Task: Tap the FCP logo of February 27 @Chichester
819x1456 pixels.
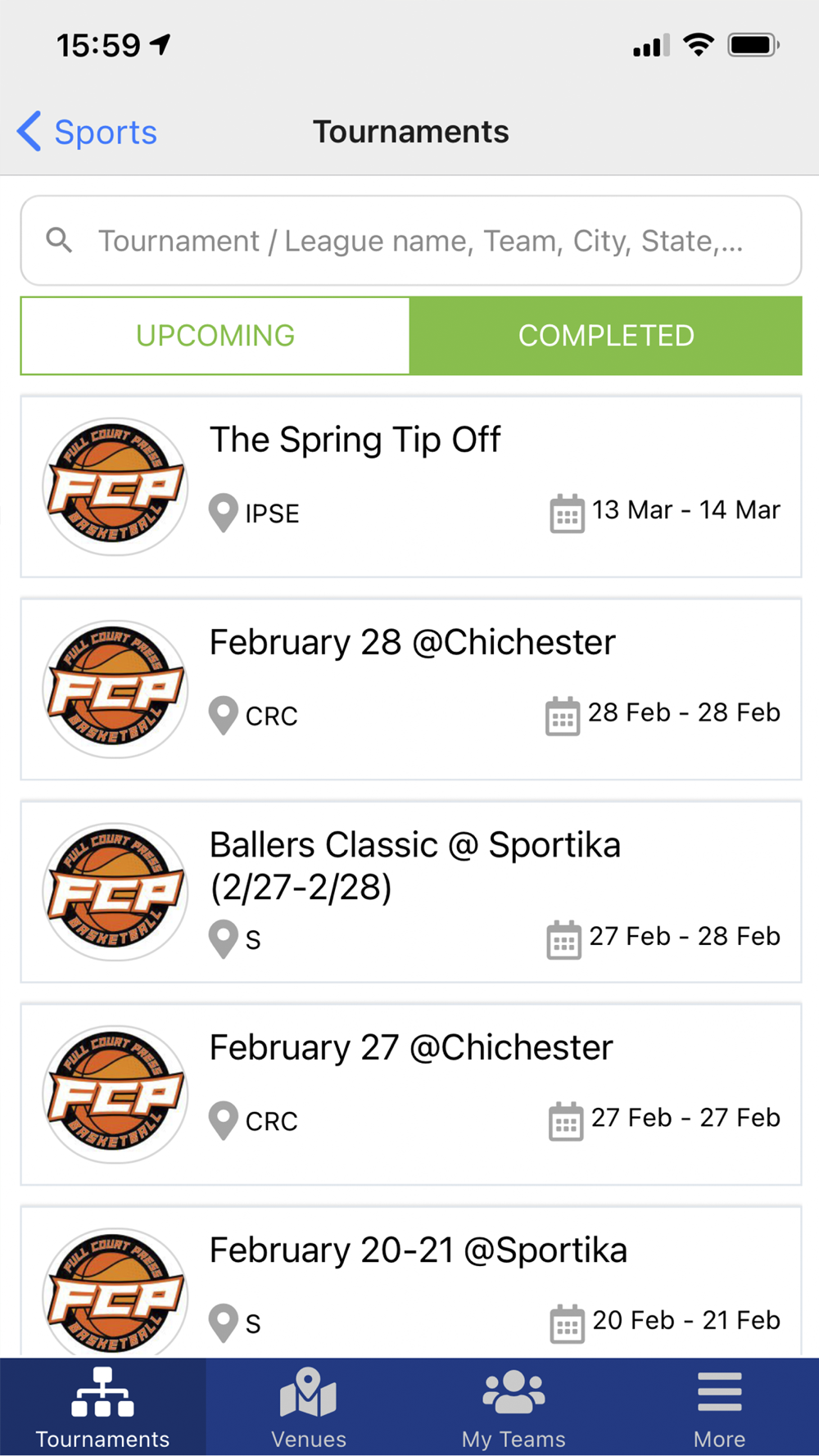Action: pyautogui.click(x=115, y=1094)
